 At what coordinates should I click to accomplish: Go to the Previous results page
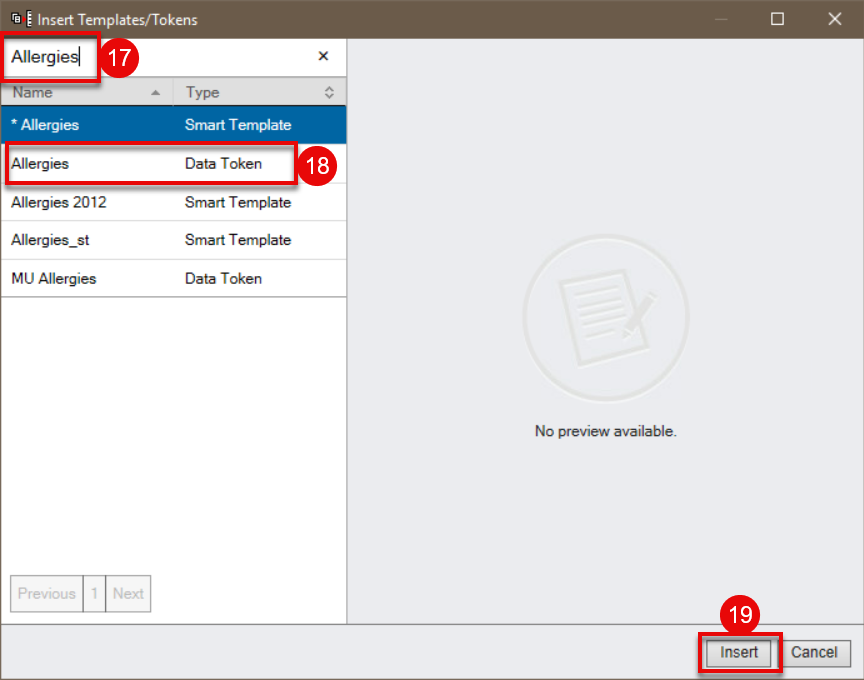tap(46, 594)
